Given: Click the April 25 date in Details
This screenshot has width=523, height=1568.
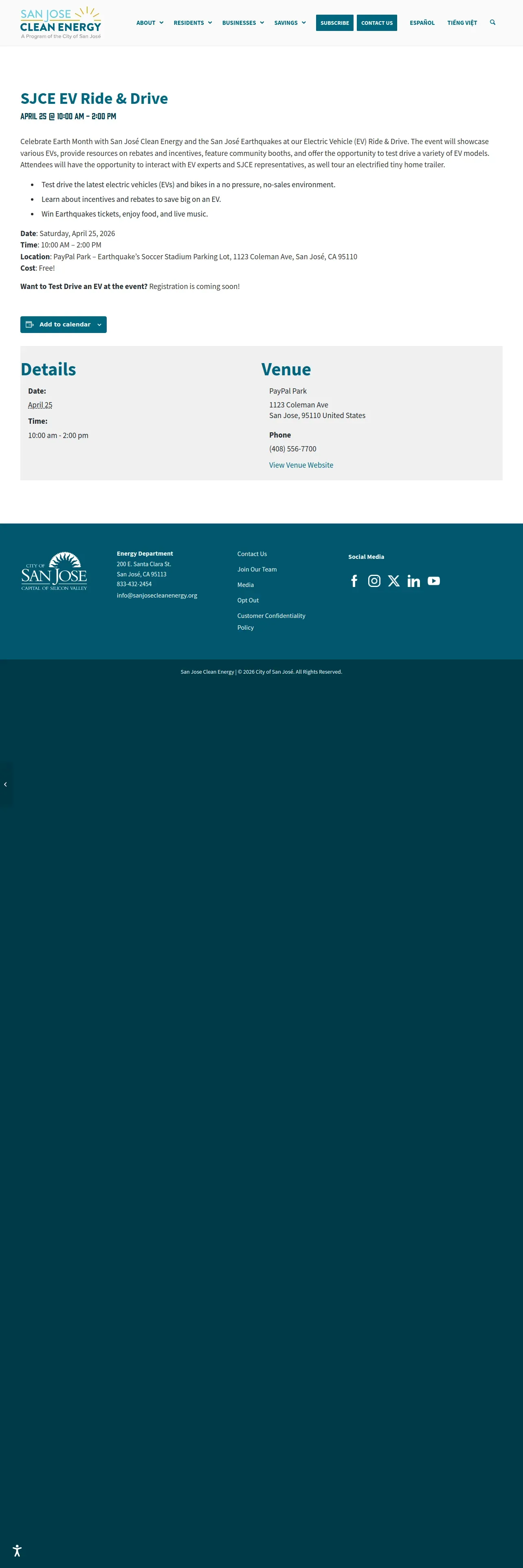Looking at the screenshot, I should (40, 405).
